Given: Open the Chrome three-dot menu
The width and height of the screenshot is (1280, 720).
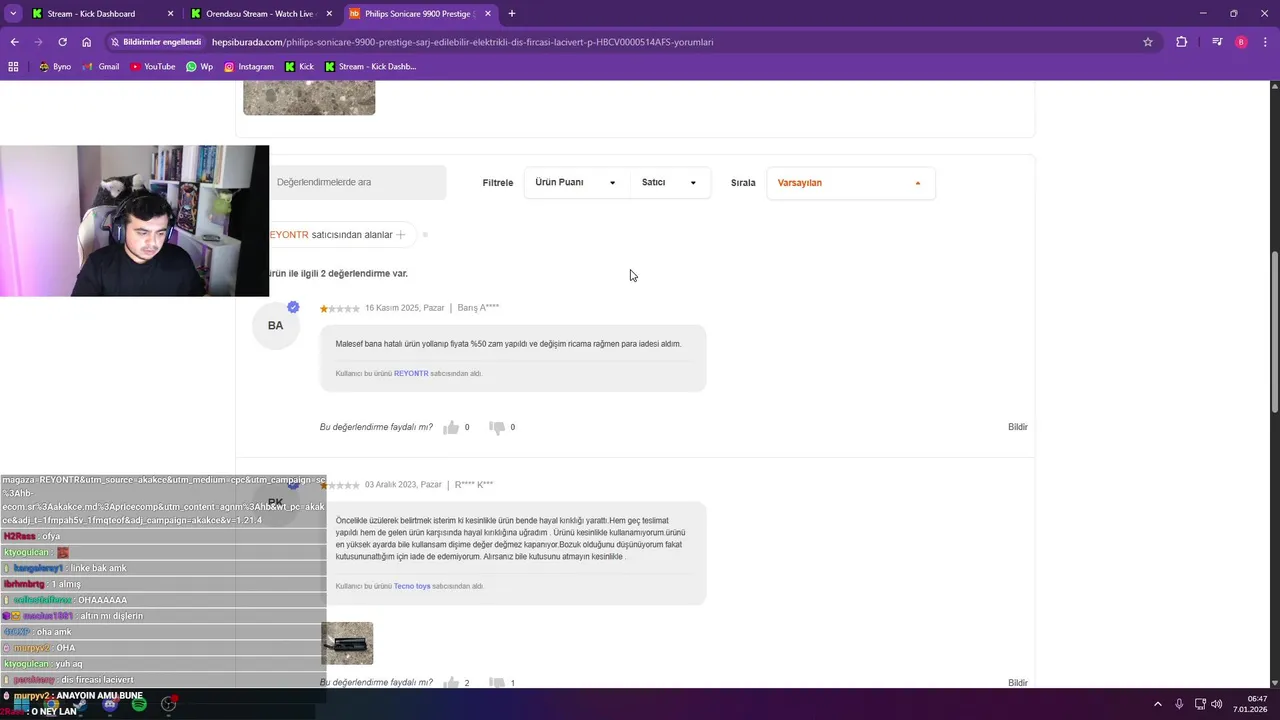Looking at the screenshot, I should 1266,42.
